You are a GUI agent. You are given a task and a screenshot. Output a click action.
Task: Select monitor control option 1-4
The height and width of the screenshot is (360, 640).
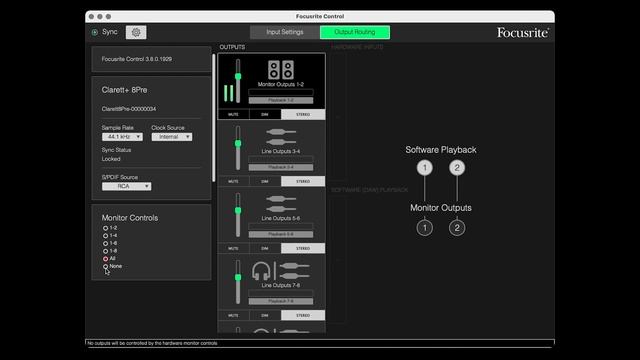click(105, 236)
